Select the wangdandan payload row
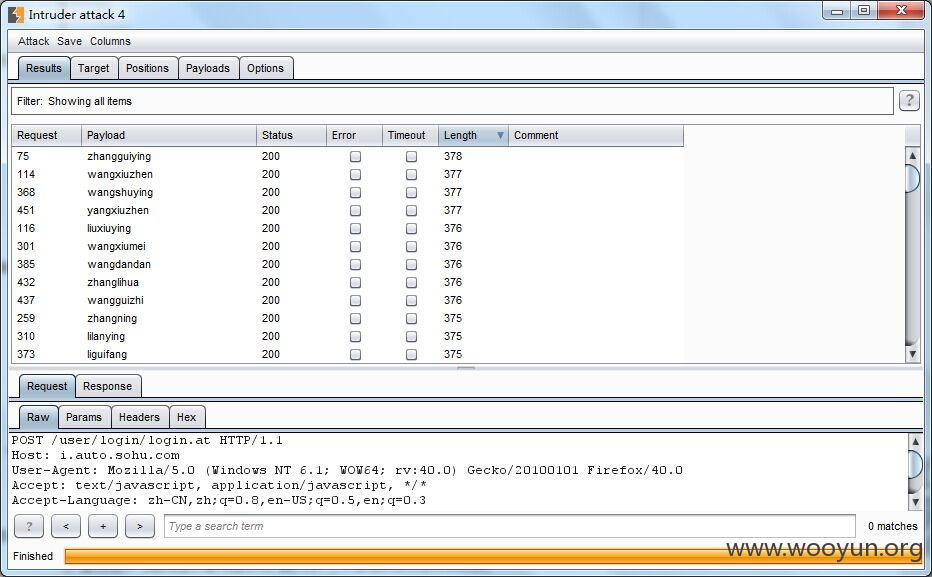The width and height of the screenshot is (932, 577). (x=348, y=264)
